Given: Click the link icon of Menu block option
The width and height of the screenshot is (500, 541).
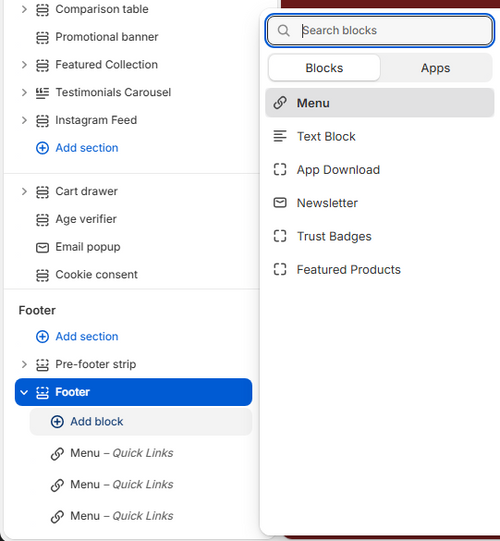Looking at the screenshot, I should tap(280, 103).
